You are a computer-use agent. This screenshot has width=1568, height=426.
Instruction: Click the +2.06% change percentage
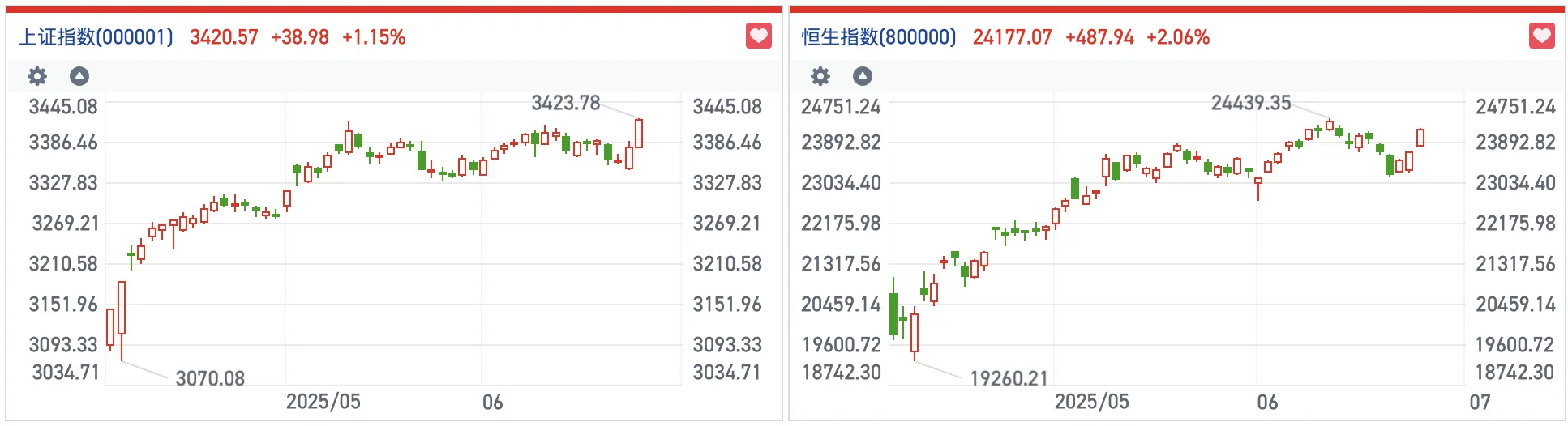click(1178, 37)
